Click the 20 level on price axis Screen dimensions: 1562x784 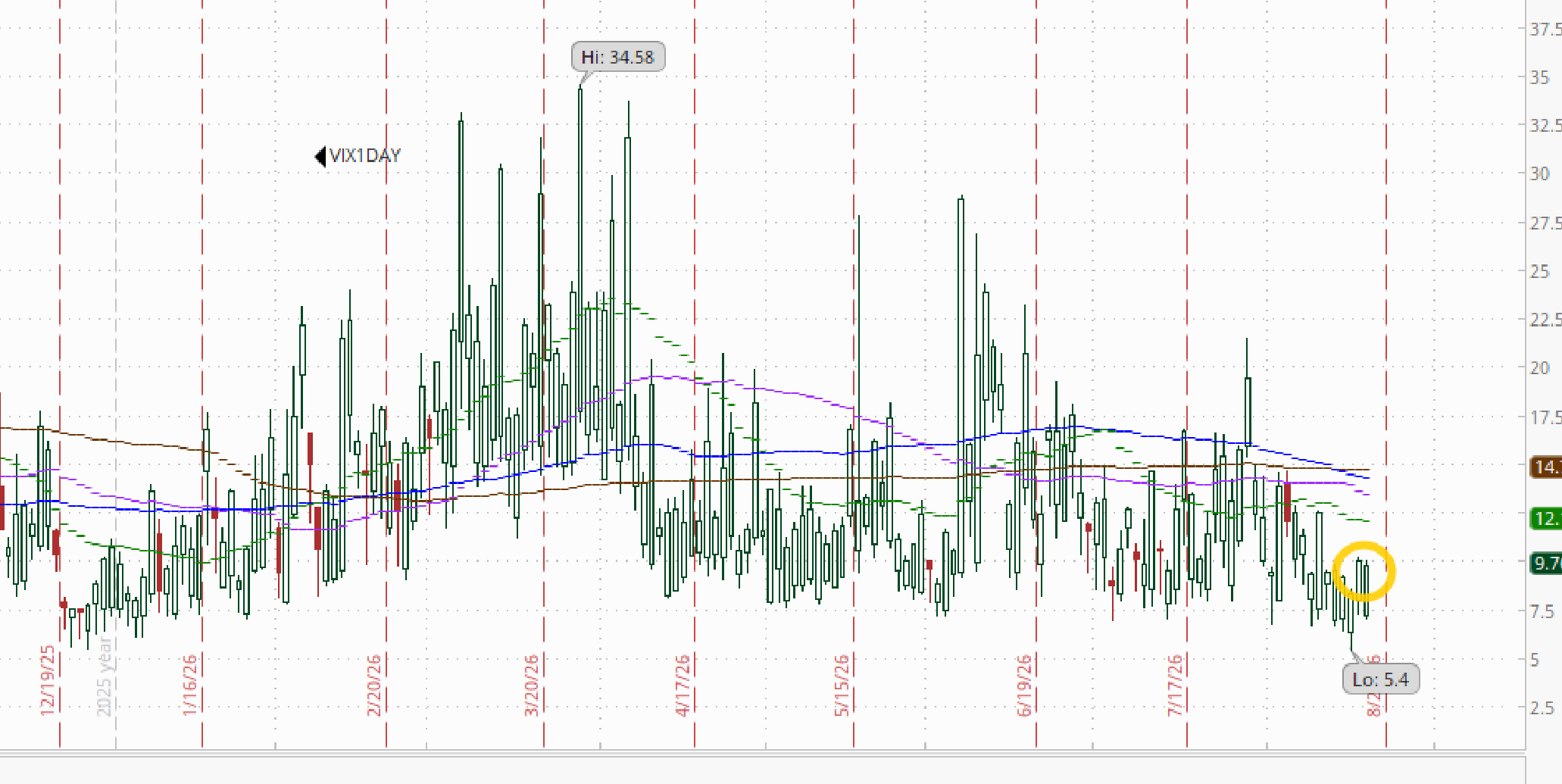point(1539,368)
